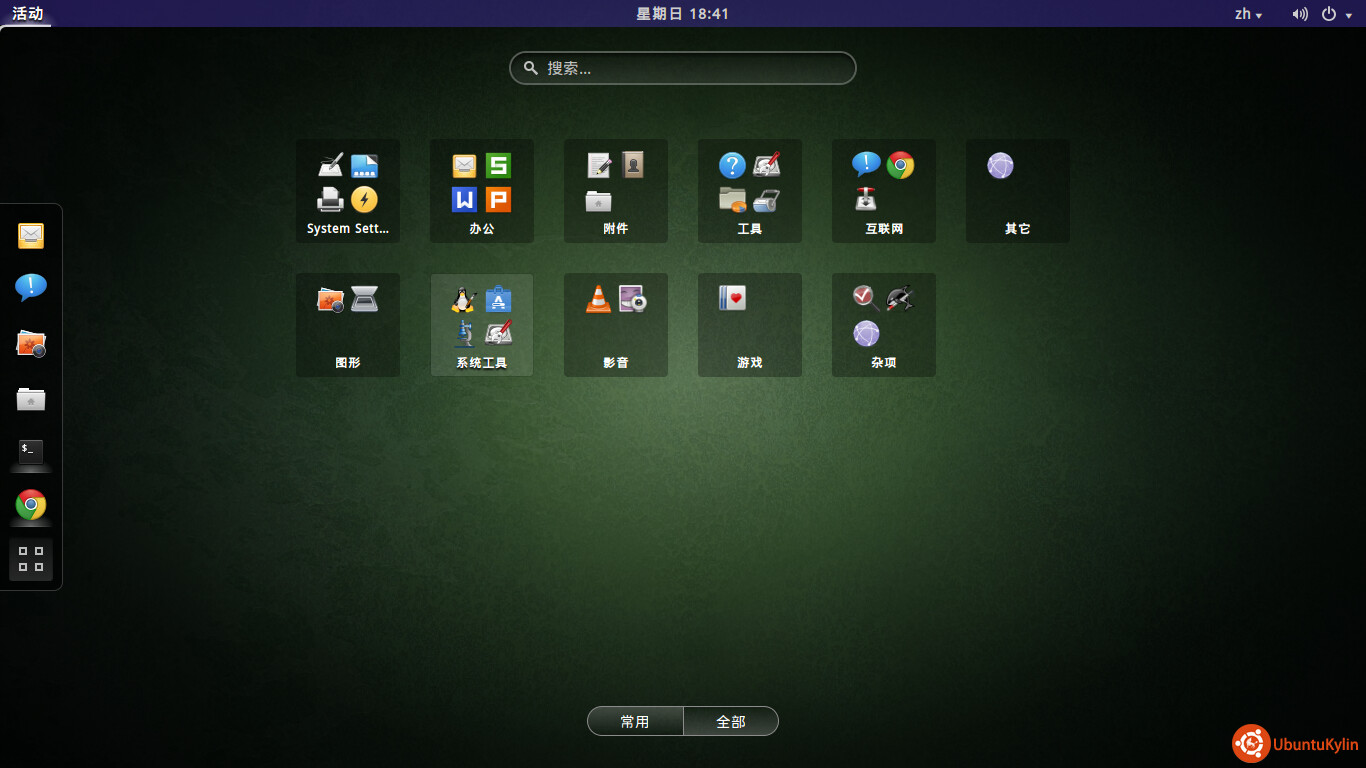Image resolution: width=1366 pixels, height=768 pixels.
Task: Open the System Settings app folder
Action: point(347,191)
